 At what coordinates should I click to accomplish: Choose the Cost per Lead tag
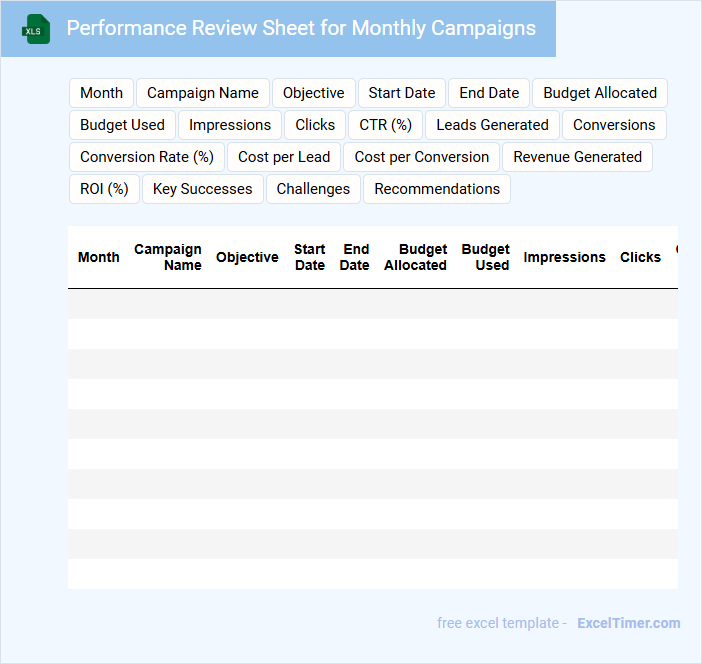point(284,157)
